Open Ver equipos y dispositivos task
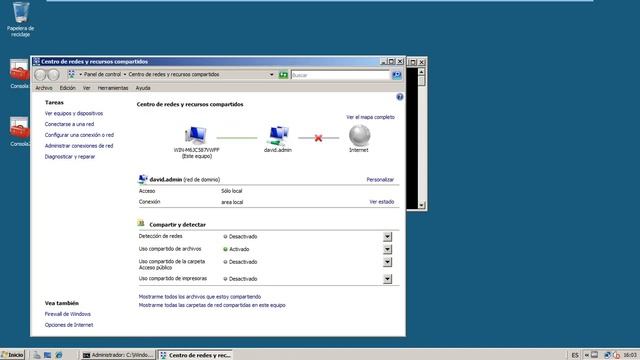Screen dimensions: 640x360 point(74,113)
